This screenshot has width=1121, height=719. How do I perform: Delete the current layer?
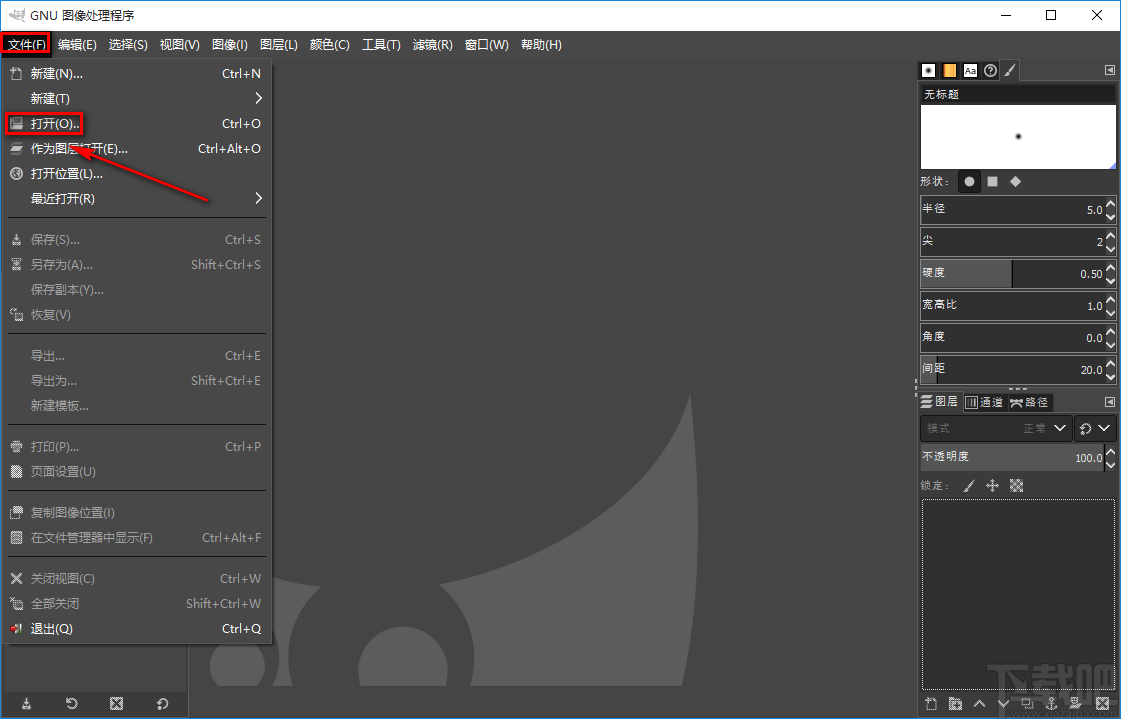[1102, 704]
